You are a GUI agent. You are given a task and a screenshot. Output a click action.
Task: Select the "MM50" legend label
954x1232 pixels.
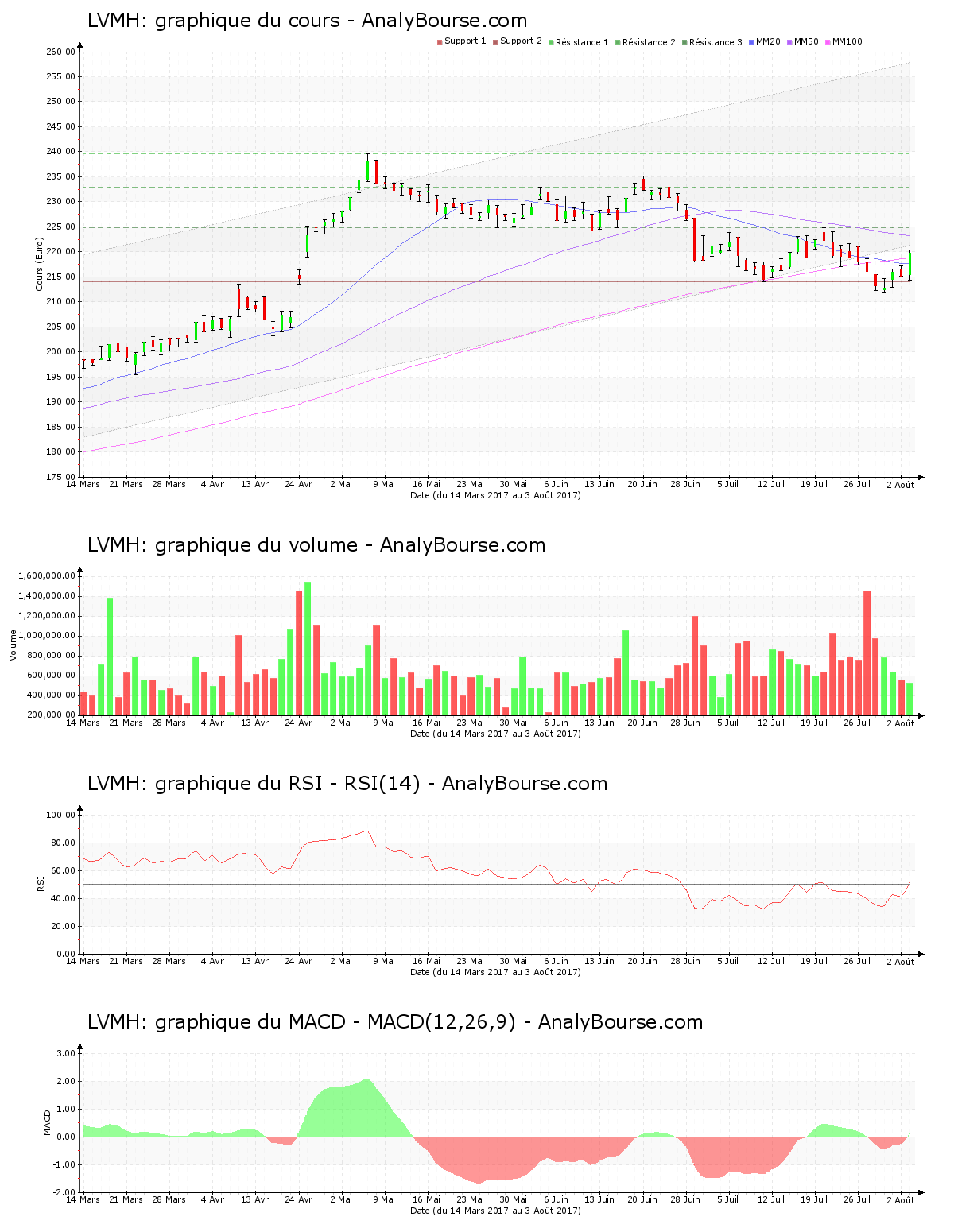tap(806, 41)
